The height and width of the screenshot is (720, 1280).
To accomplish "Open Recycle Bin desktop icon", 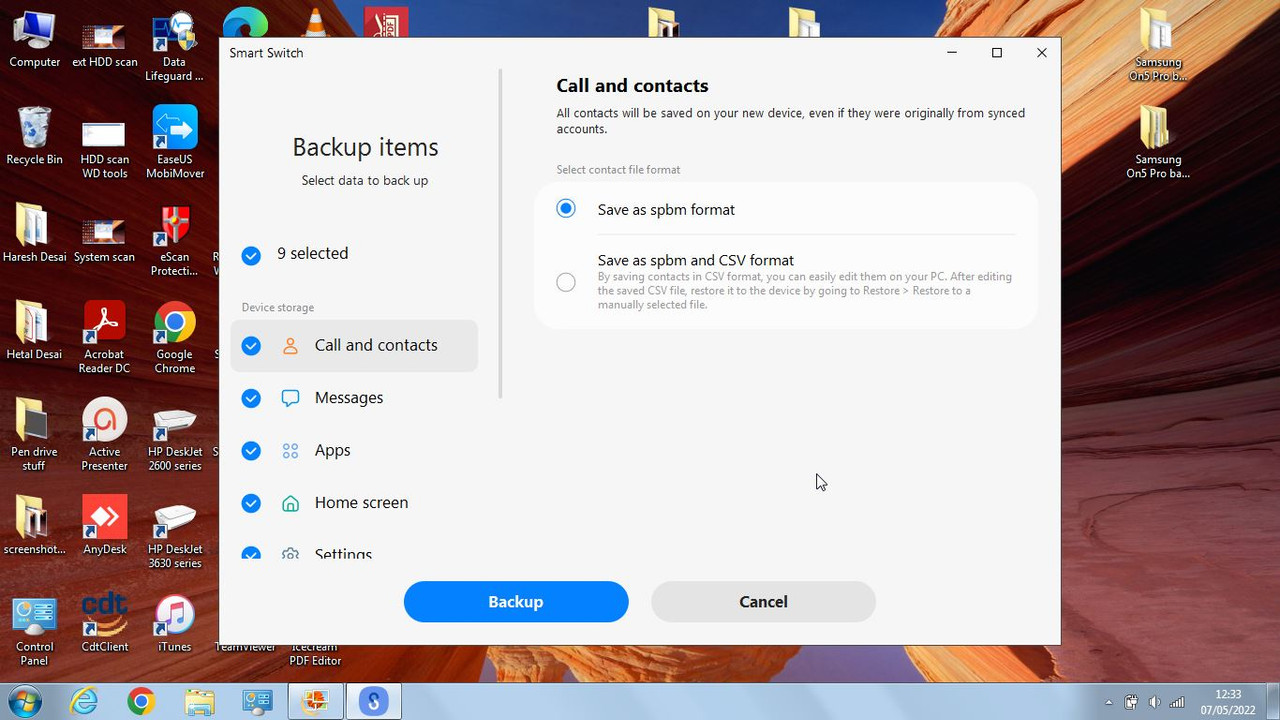I will pyautogui.click(x=35, y=137).
